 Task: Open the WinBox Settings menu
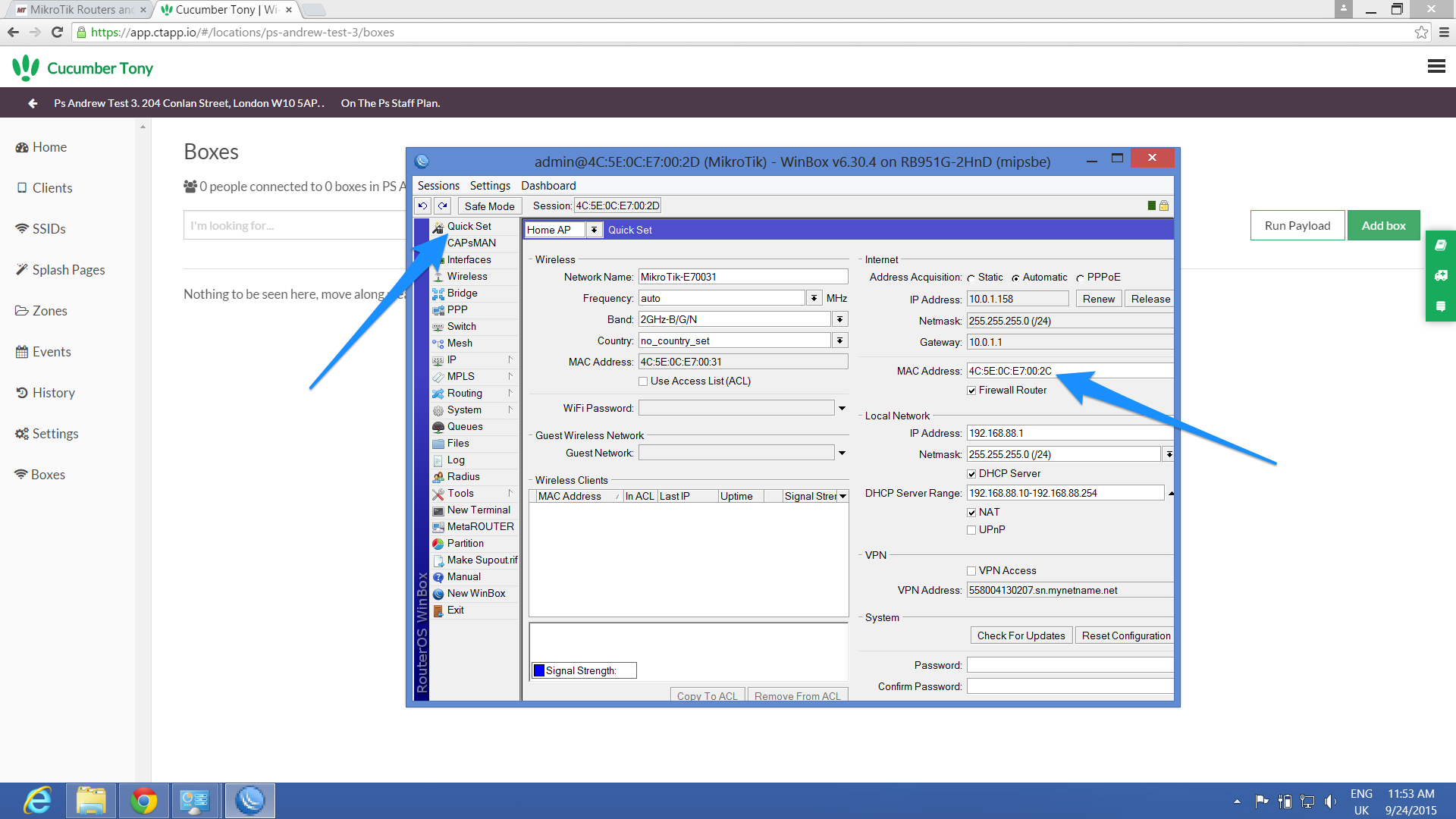point(490,186)
